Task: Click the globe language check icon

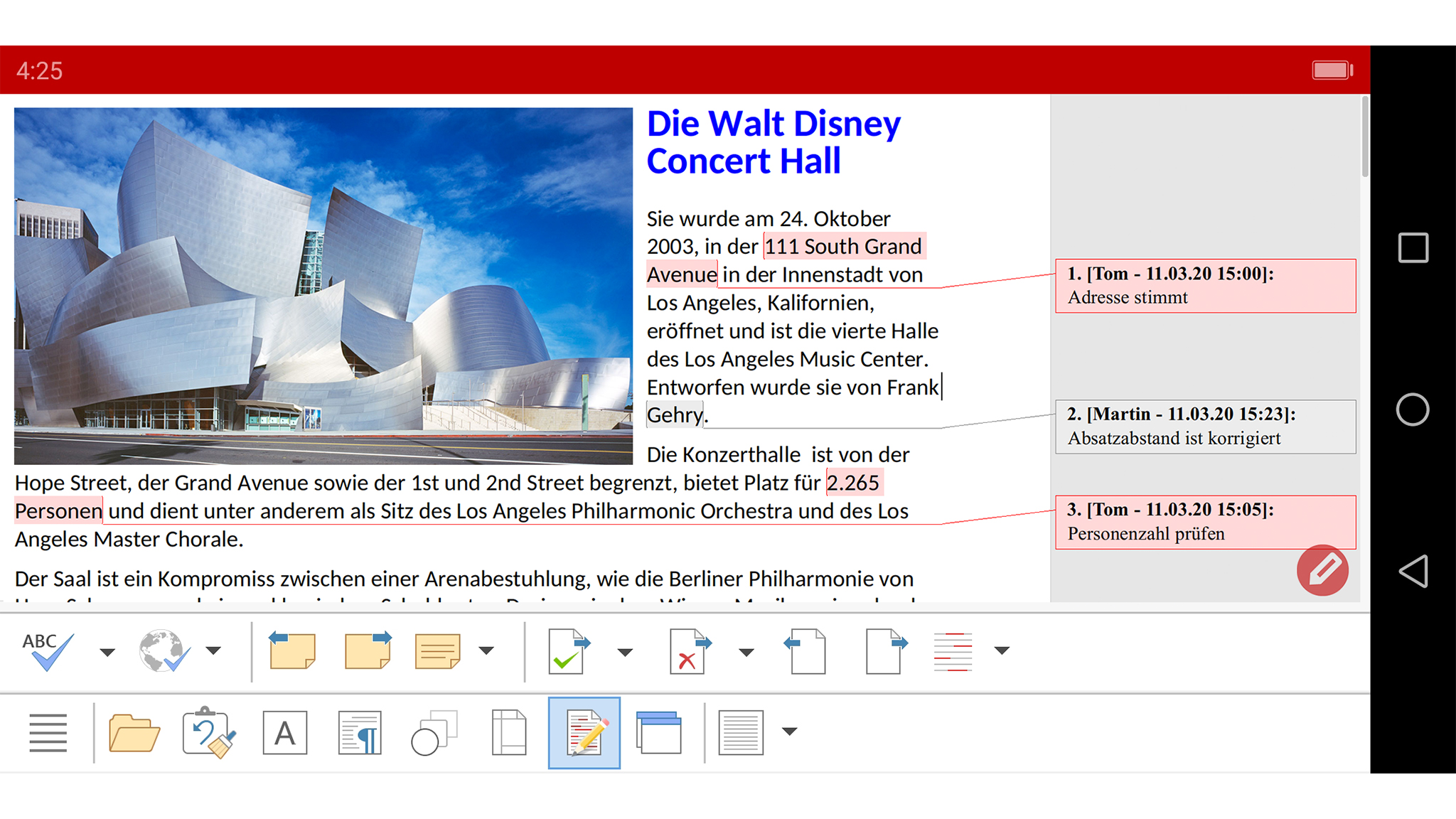Action: [164, 651]
